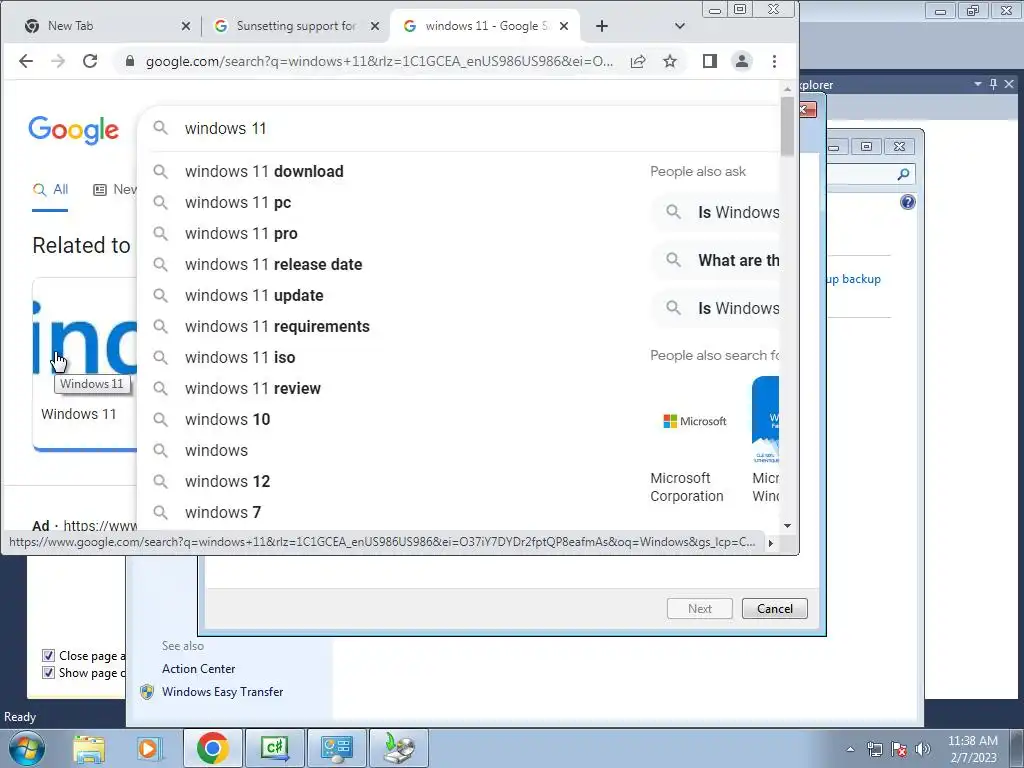Image resolution: width=1024 pixels, height=768 pixels.
Task: Click the volume speaker tray icon
Action: [923, 749]
